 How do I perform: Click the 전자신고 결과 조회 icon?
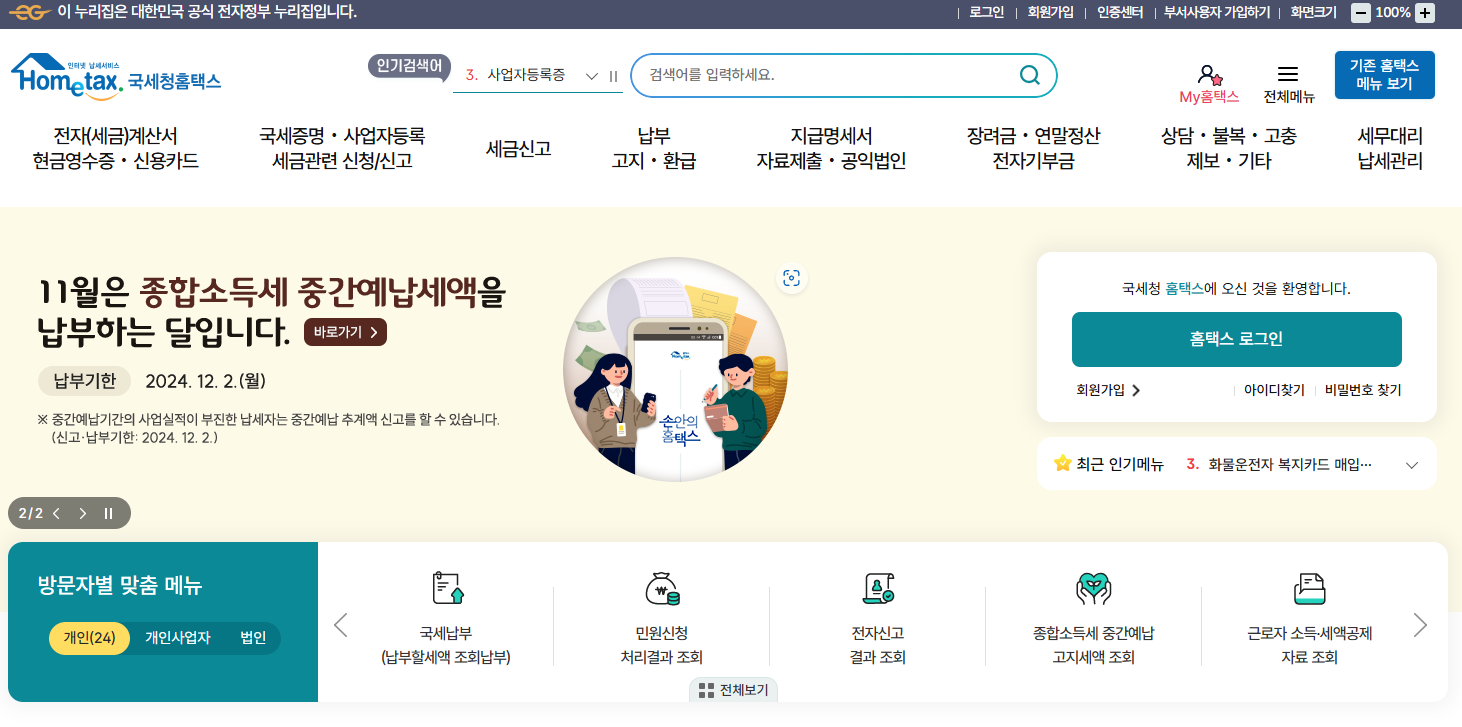tap(878, 588)
